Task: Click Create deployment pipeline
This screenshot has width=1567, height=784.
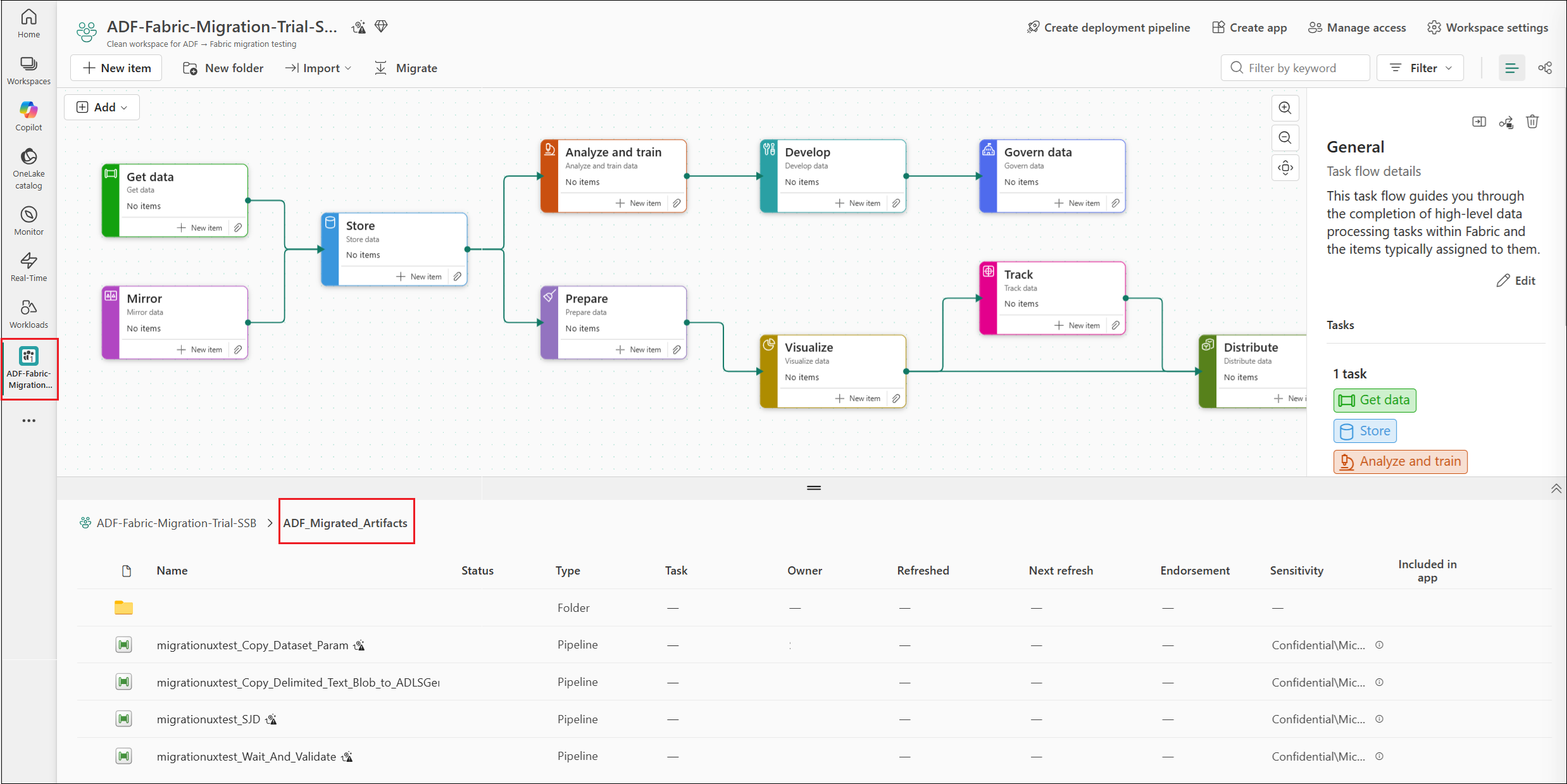Action: (1108, 27)
